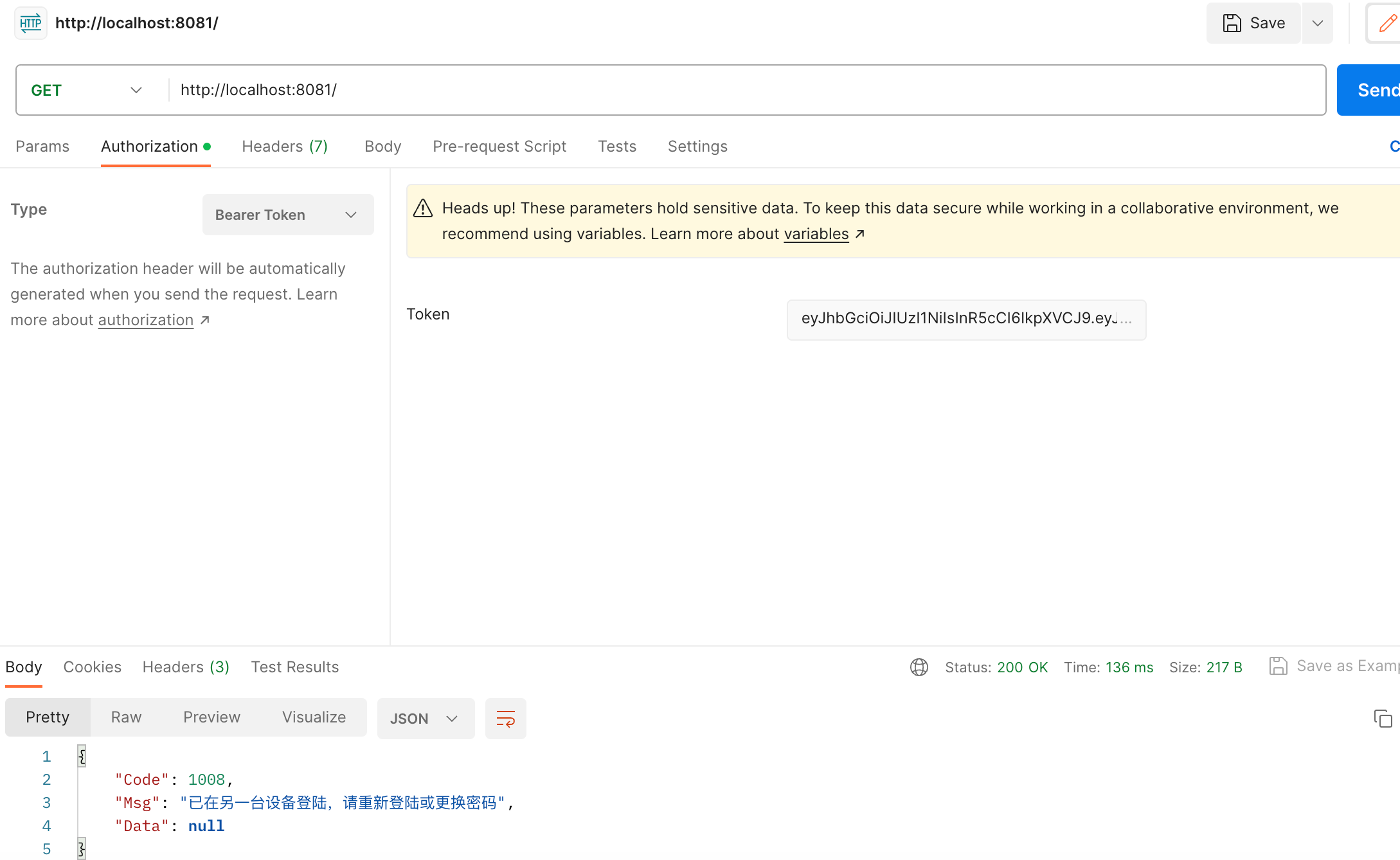Toggle the line wrap icon
The image size is (1400, 860).
tap(506, 719)
